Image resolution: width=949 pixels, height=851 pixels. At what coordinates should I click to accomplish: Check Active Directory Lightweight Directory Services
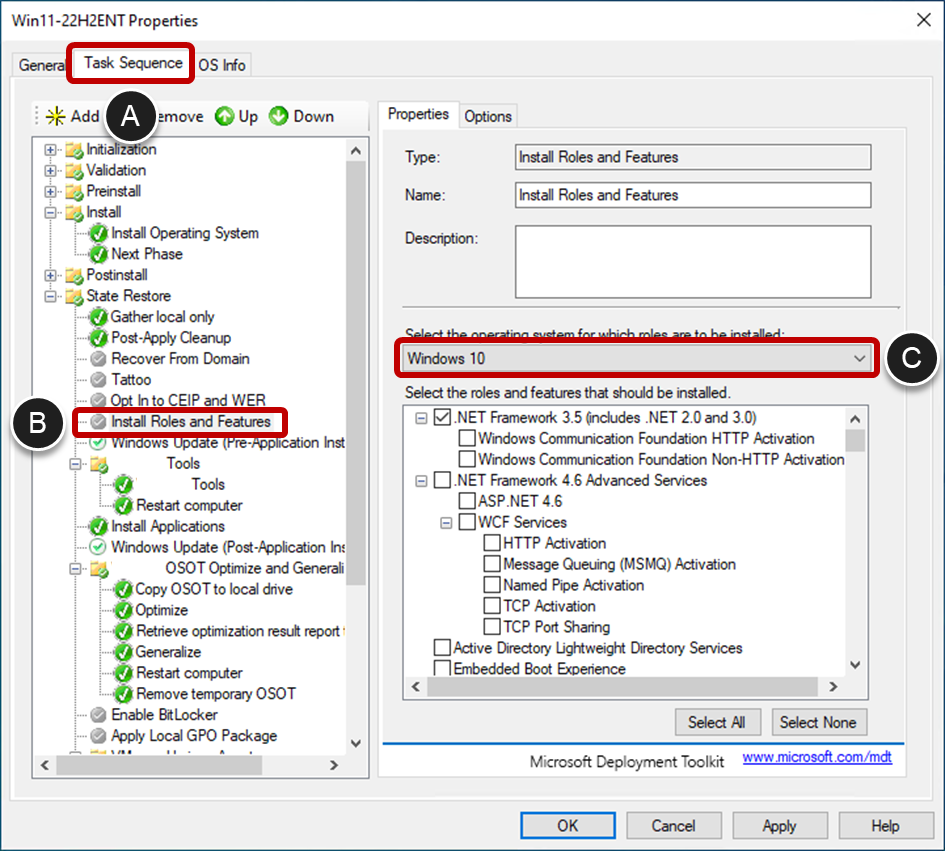(441, 648)
